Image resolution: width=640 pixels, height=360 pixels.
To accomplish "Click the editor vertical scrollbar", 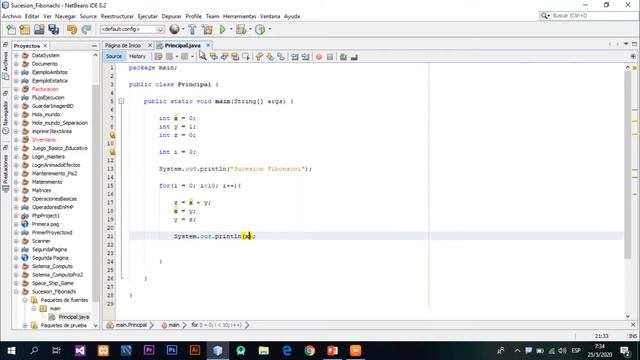I will click(x=628, y=165).
